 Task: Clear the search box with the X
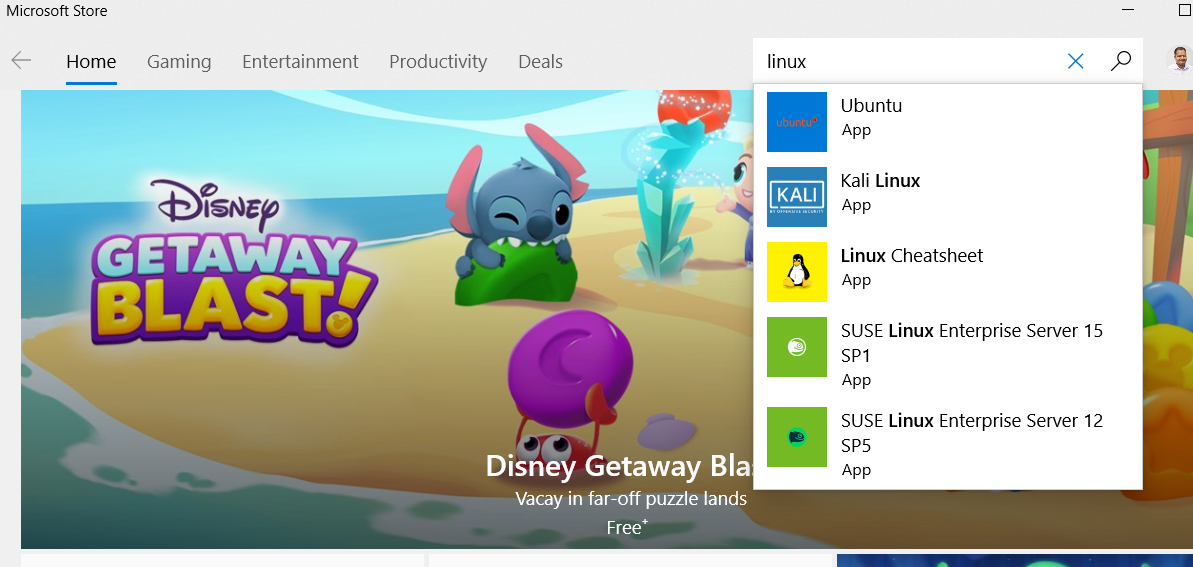[1075, 61]
